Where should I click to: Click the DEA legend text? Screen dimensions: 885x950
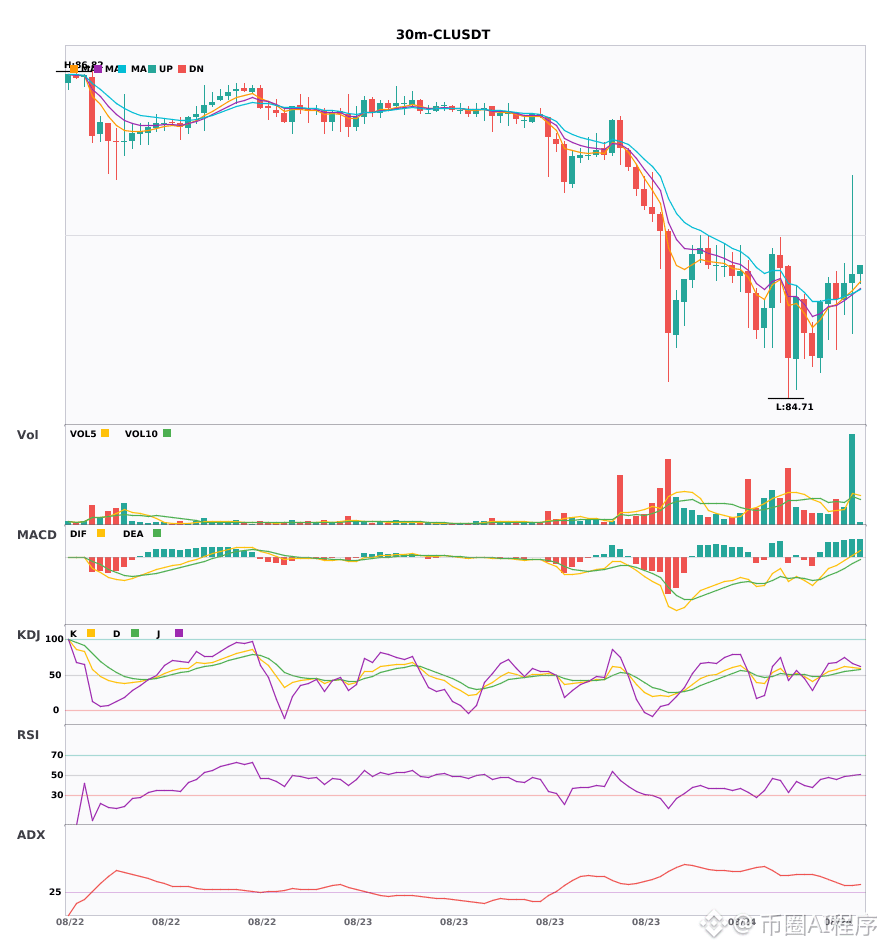click(133, 534)
